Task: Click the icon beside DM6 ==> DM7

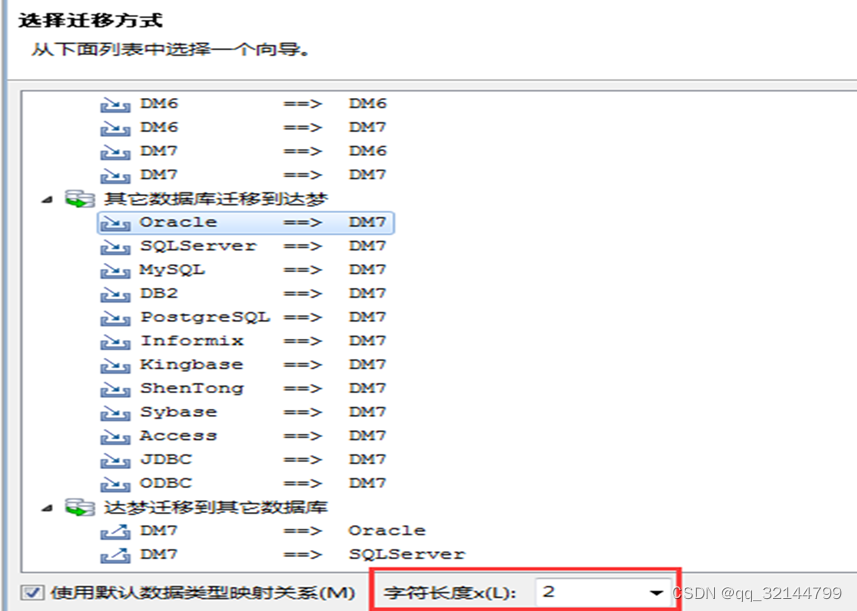Action: pyautogui.click(x=115, y=128)
